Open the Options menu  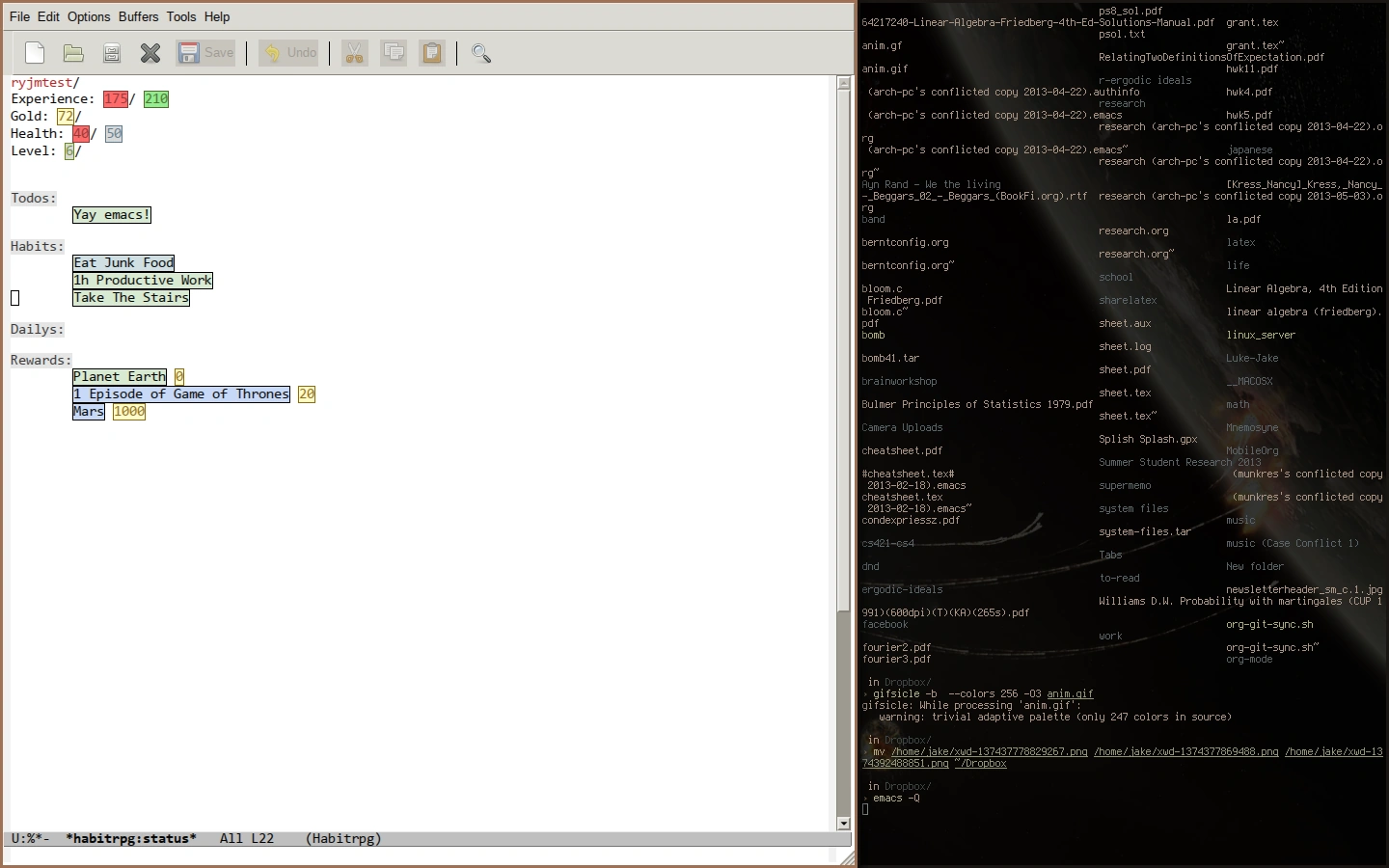pyautogui.click(x=89, y=16)
